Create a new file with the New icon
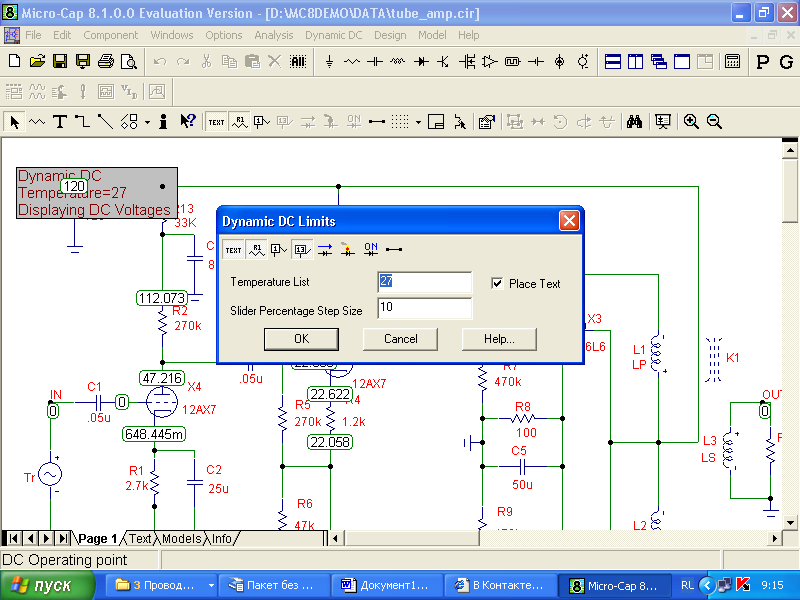This screenshot has width=800, height=600. (14, 62)
